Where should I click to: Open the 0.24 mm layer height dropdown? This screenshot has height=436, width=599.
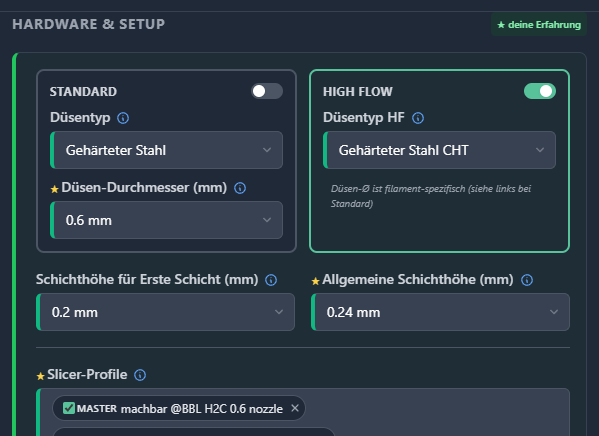coord(440,312)
